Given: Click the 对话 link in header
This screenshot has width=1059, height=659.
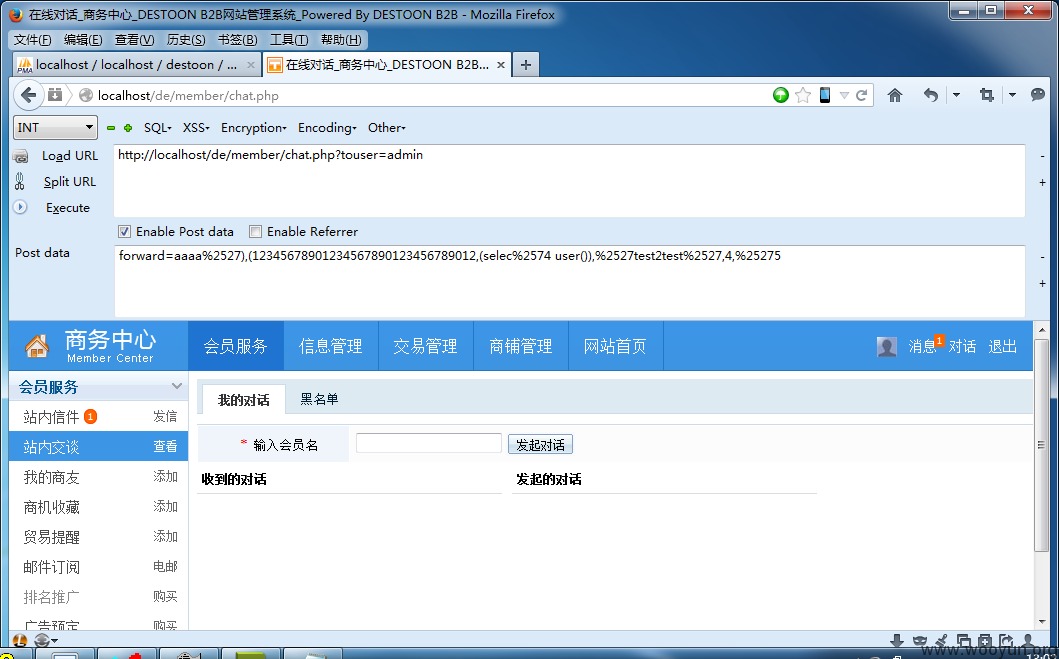Looking at the screenshot, I should pos(962,346).
